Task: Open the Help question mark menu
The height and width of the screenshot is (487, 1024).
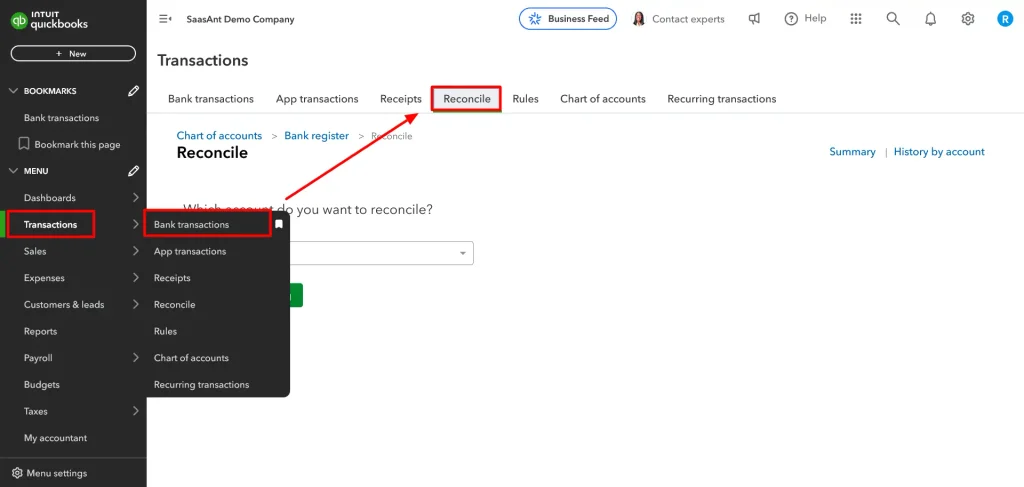Action: [805, 19]
